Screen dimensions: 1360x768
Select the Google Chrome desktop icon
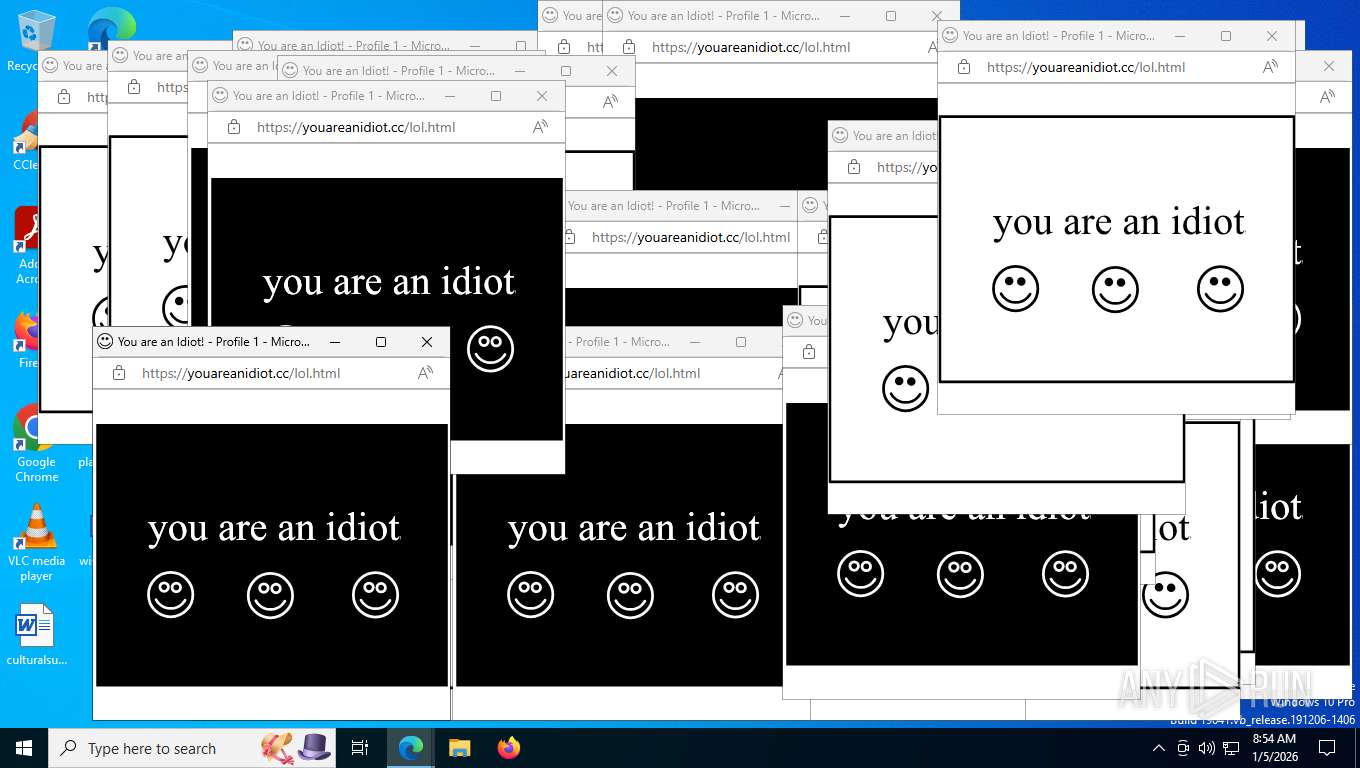36,445
